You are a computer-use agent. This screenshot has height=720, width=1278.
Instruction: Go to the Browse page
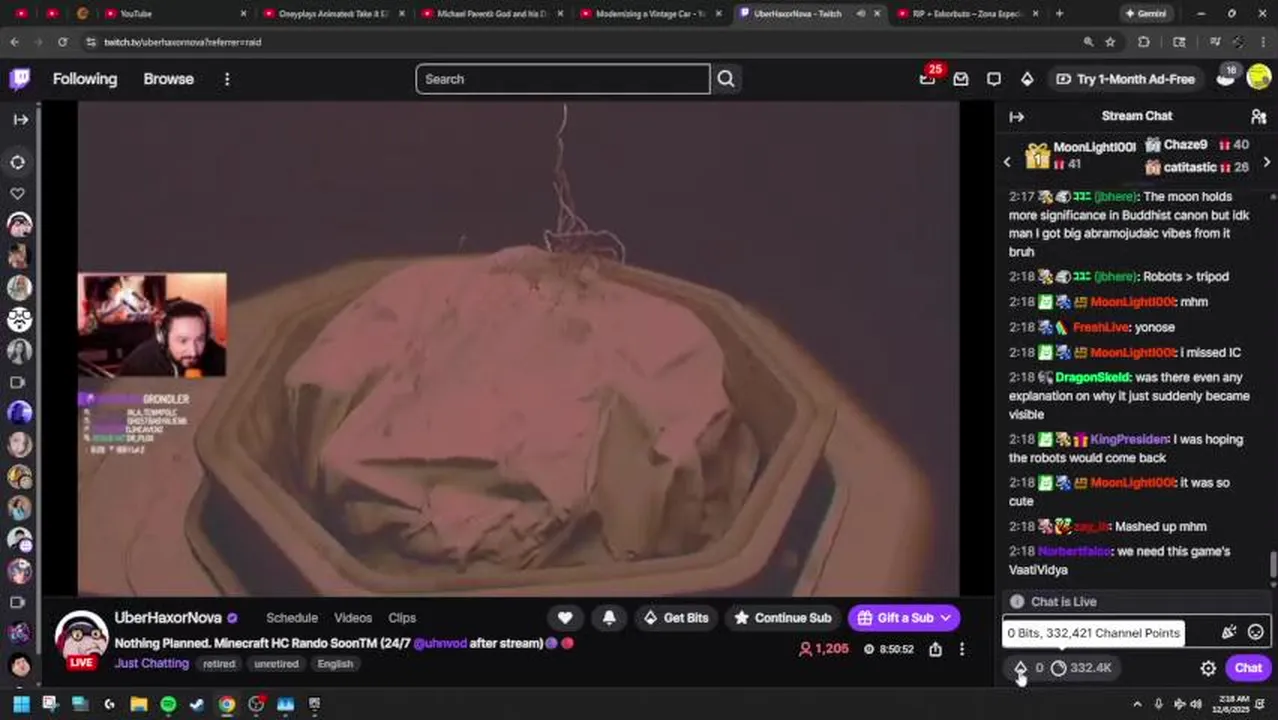click(x=168, y=79)
